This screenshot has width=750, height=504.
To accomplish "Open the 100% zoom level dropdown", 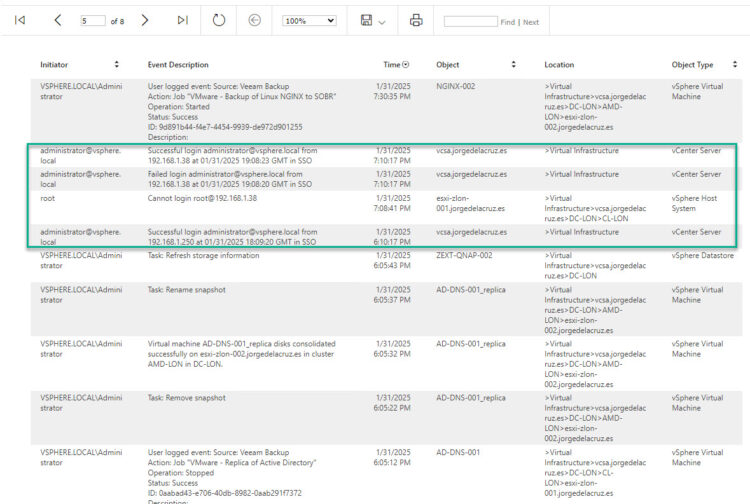I will [309, 20].
